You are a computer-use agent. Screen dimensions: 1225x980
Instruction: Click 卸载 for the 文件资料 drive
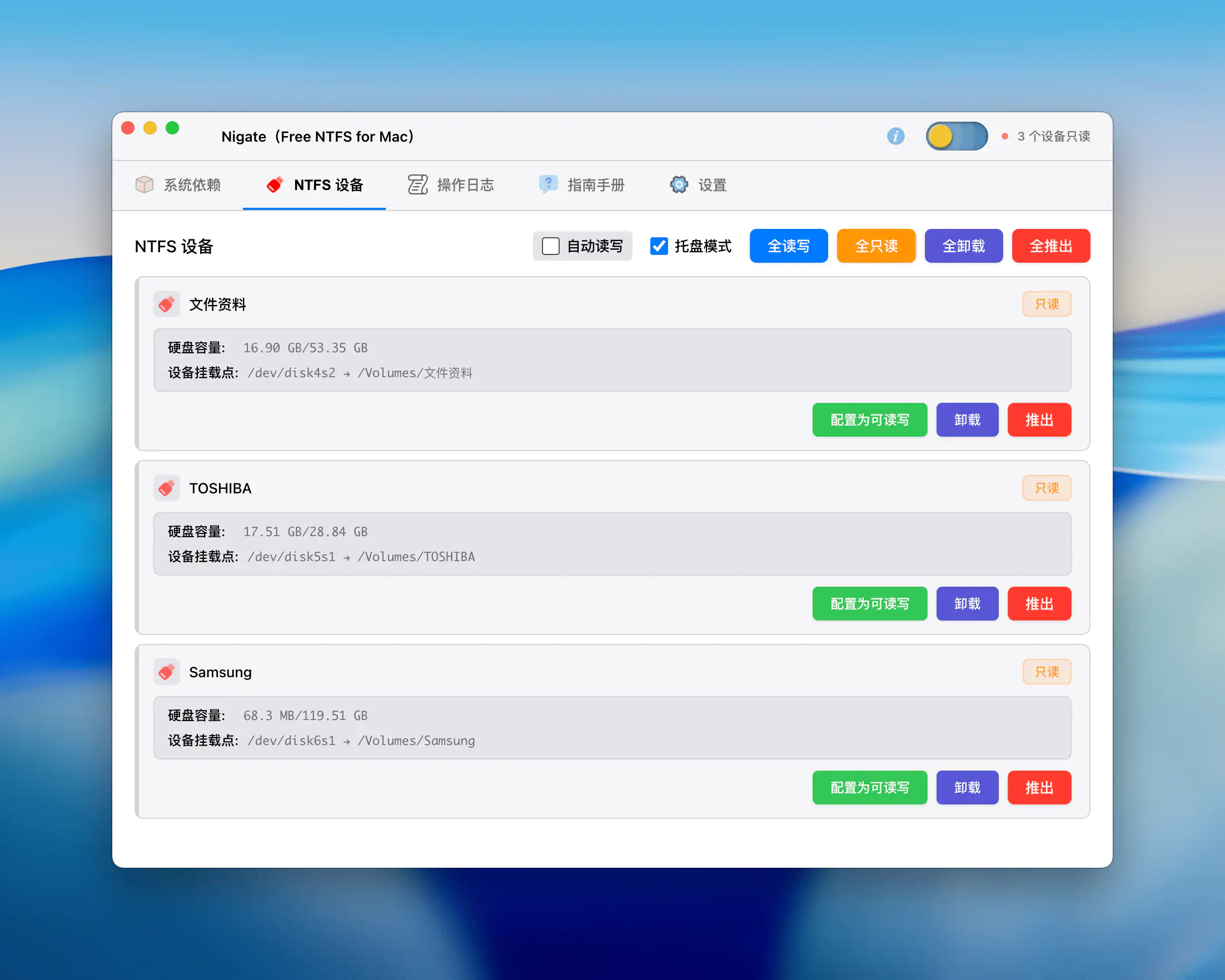pyautogui.click(x=967, y=419)
